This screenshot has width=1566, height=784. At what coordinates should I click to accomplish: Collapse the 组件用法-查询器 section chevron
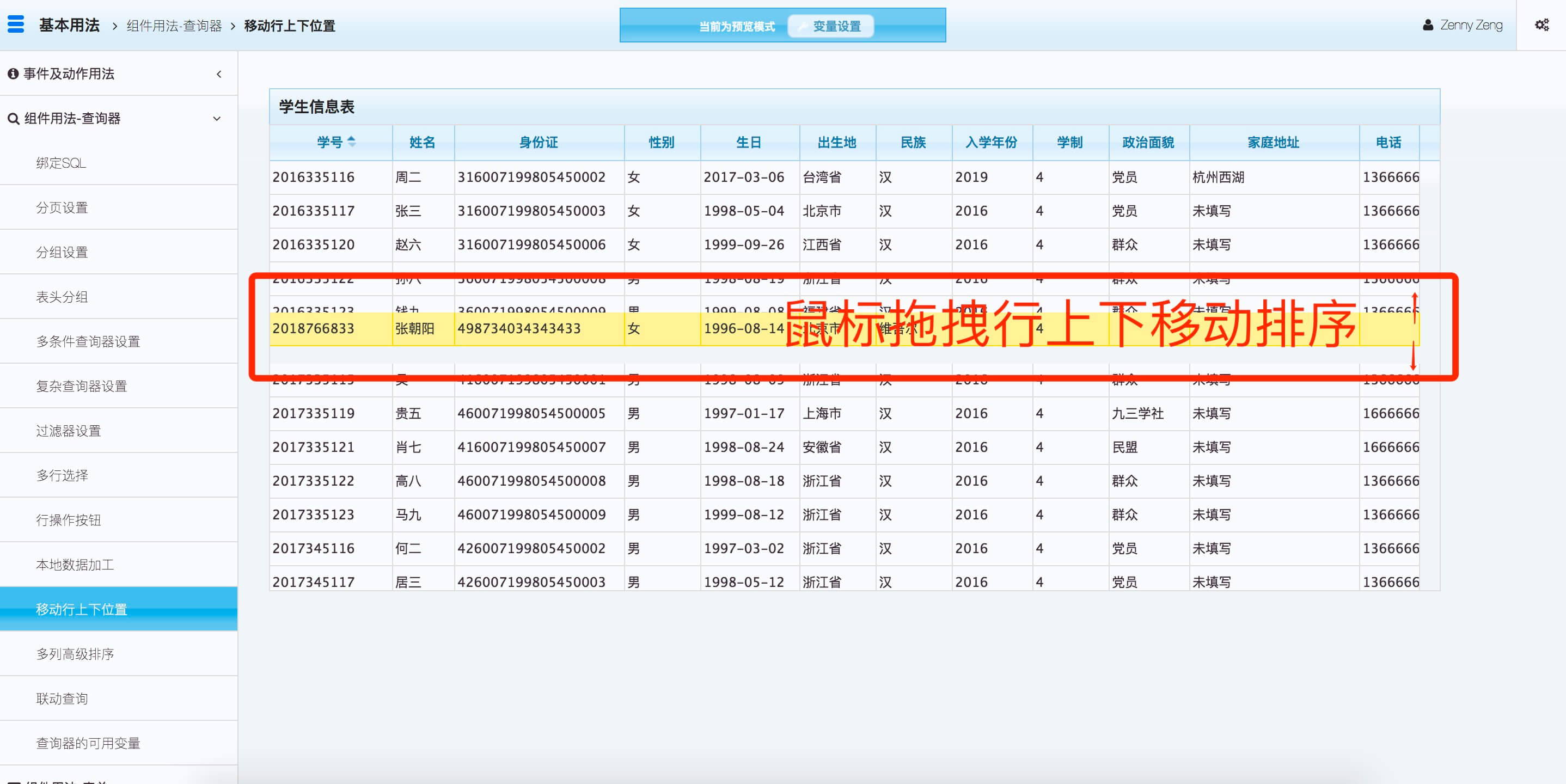[x=217, y=119]
